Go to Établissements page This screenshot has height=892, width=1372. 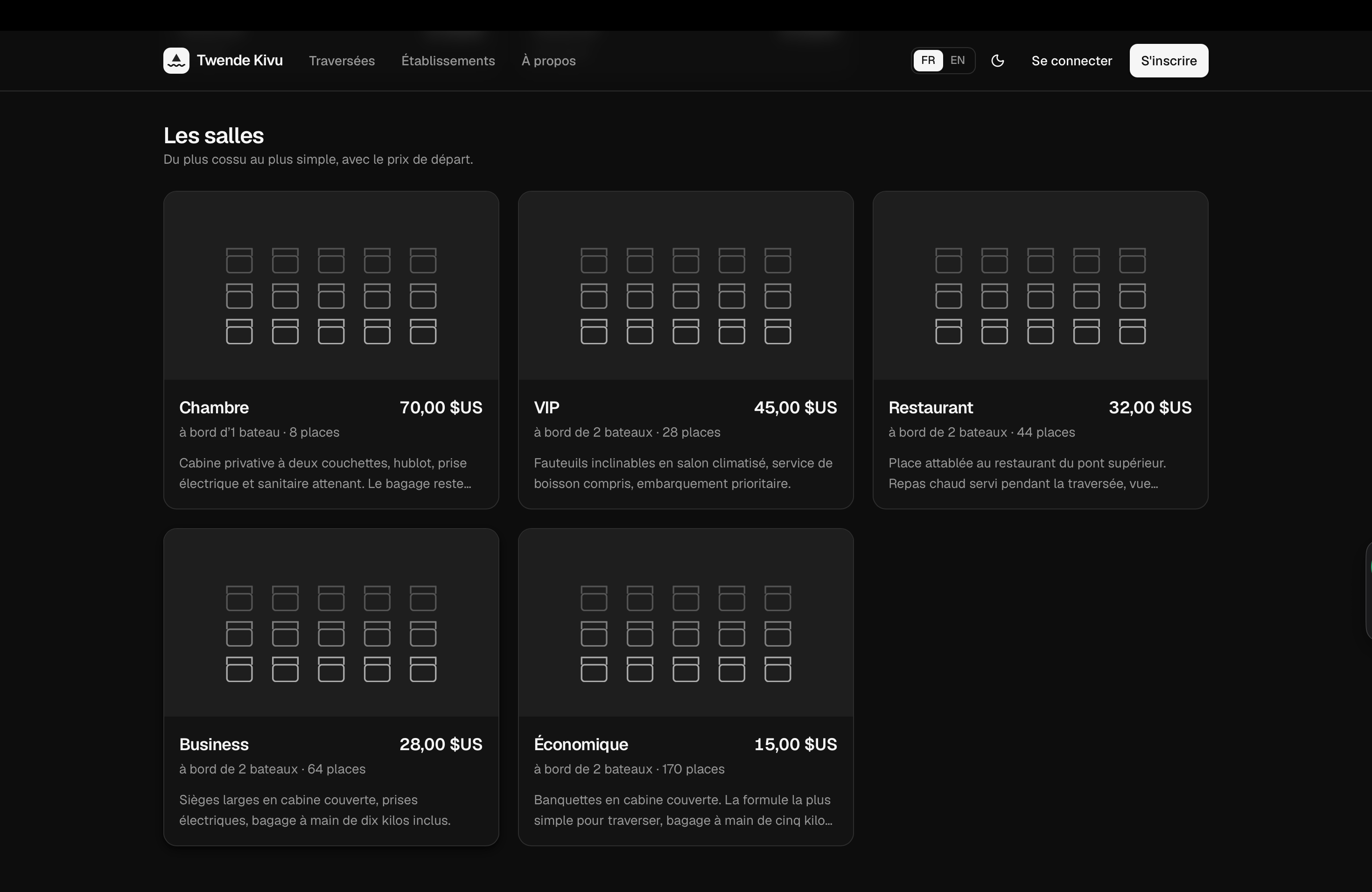pos(448,61)
